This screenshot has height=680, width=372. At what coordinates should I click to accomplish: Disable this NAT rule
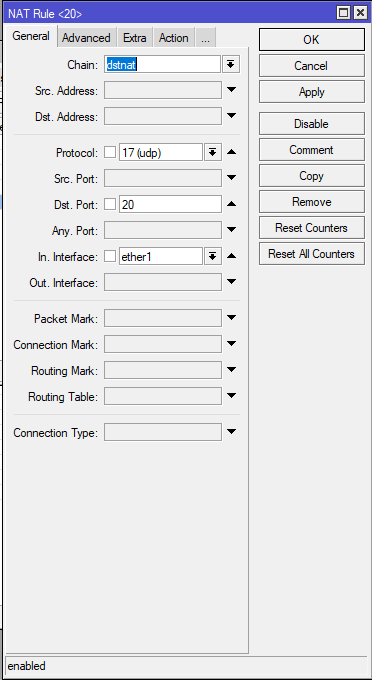coord(312,124)
